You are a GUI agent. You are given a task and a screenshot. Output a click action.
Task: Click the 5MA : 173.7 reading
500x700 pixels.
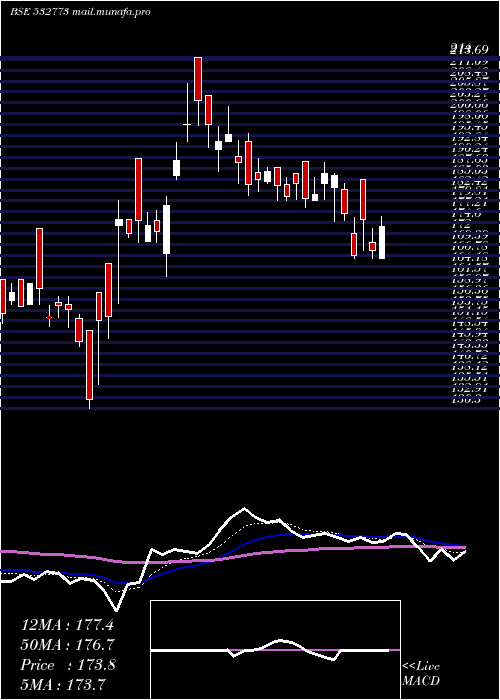[63, 684]
